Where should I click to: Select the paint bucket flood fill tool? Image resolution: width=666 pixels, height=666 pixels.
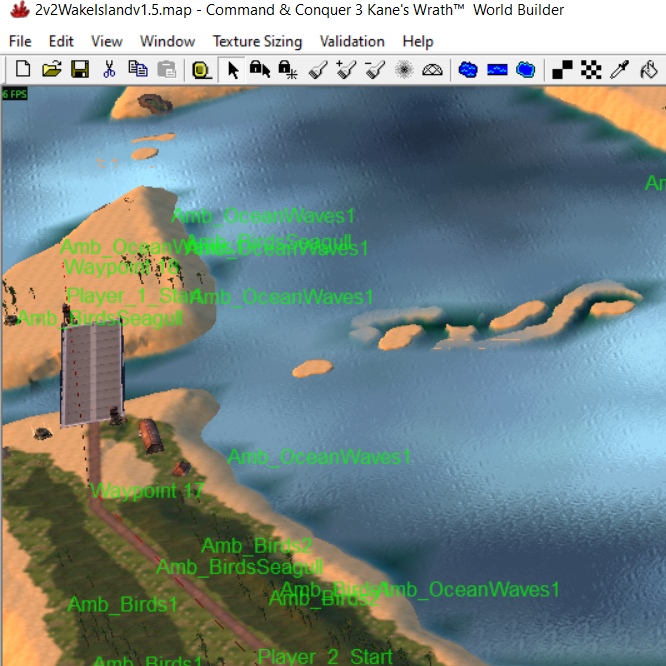coord(649,70)
